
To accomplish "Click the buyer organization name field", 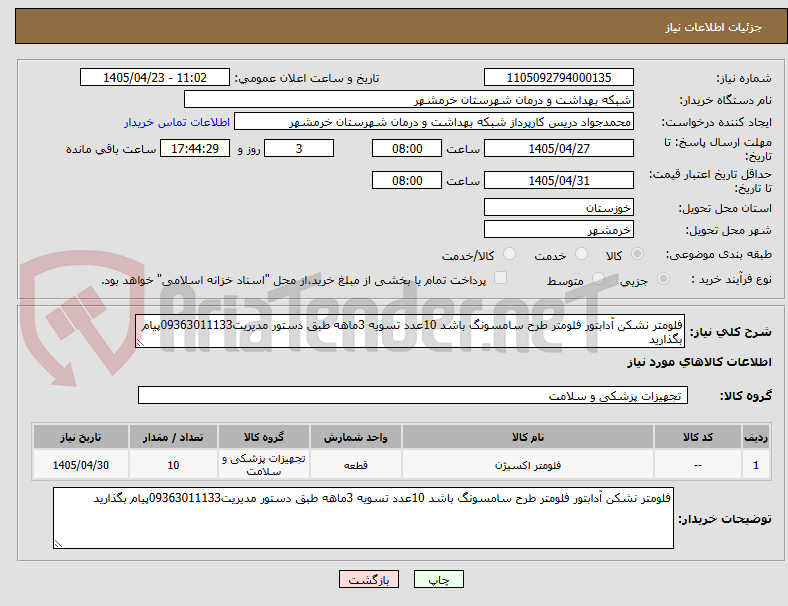I will [409, 99].
